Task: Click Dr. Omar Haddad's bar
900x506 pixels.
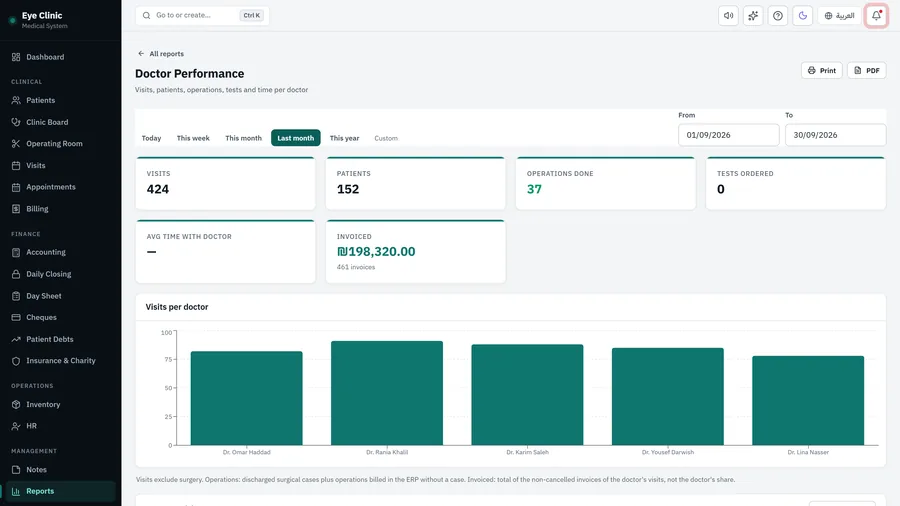Action: coord(246,398)
